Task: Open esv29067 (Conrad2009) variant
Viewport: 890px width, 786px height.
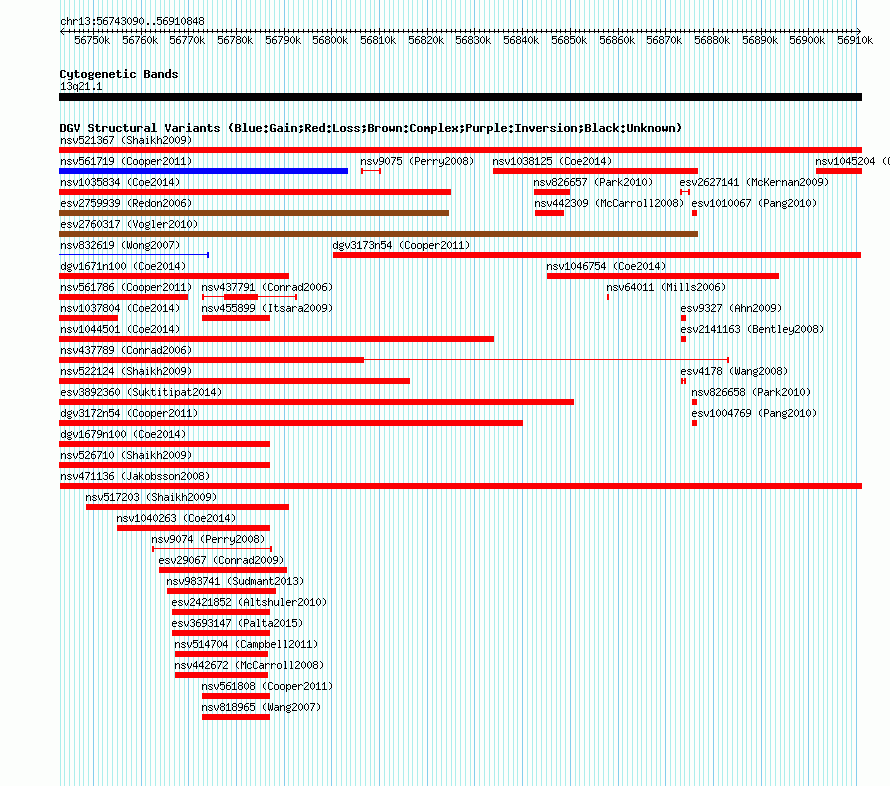Action: (x=221, y=560)
